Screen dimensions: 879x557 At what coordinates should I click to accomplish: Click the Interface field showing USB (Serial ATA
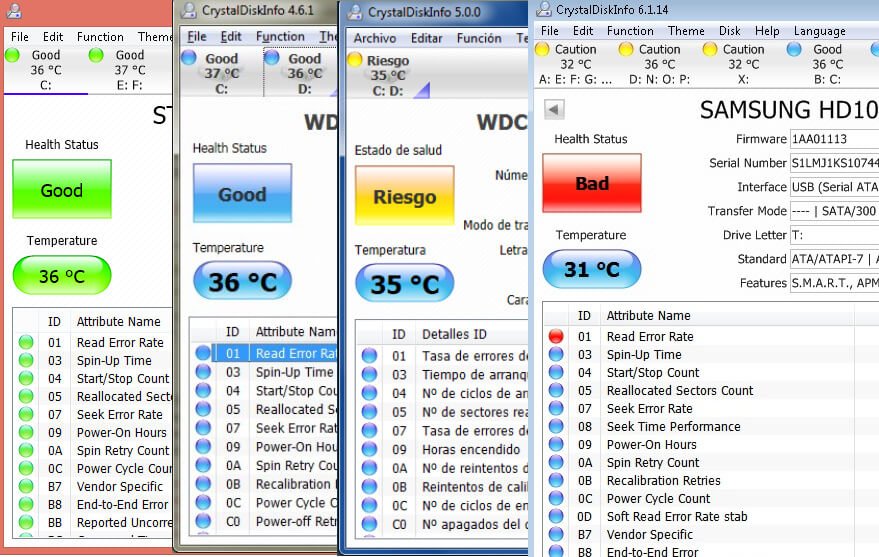point(834,187)
